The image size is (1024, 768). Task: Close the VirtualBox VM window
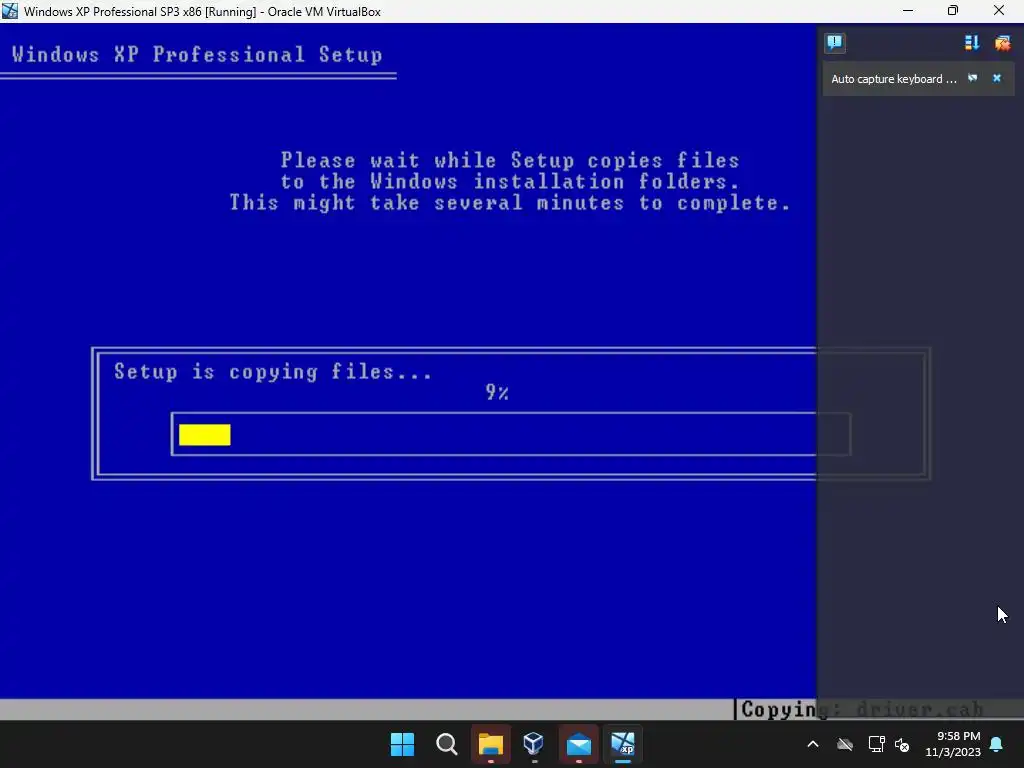pos(999,11)
